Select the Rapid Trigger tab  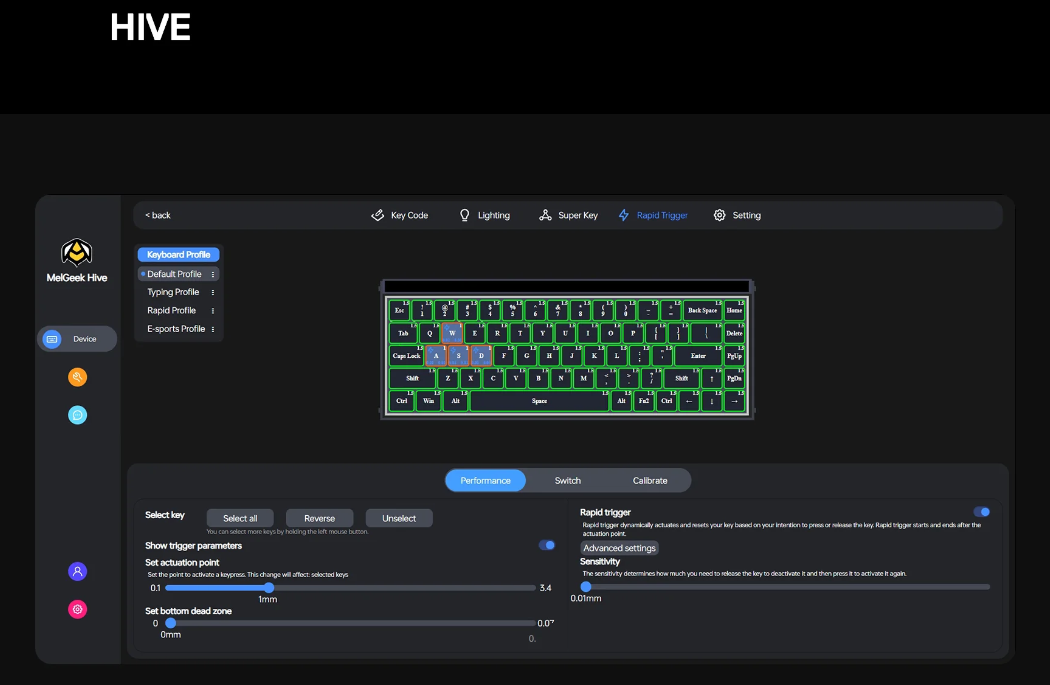pos(653,215)
